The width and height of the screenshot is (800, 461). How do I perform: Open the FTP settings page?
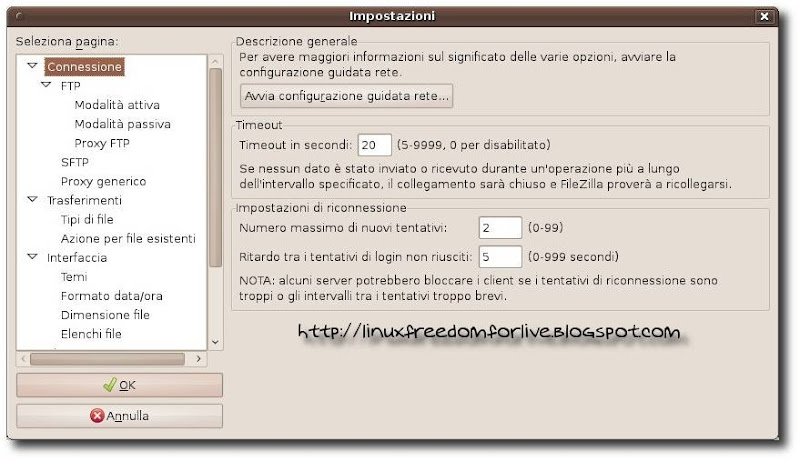click(x=70, y=86)
